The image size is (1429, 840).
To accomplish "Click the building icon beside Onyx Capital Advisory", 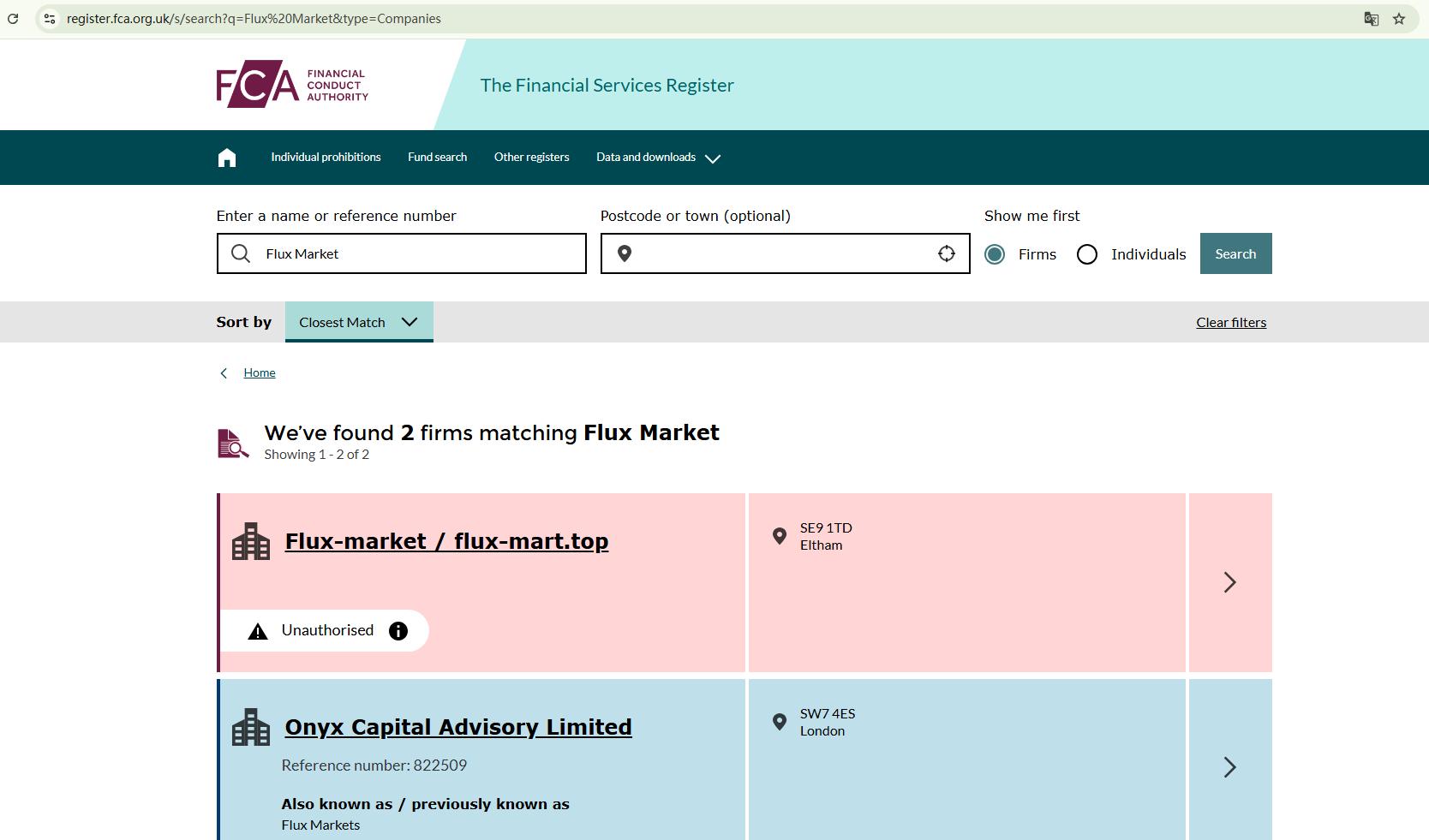I will pos(251,727).
